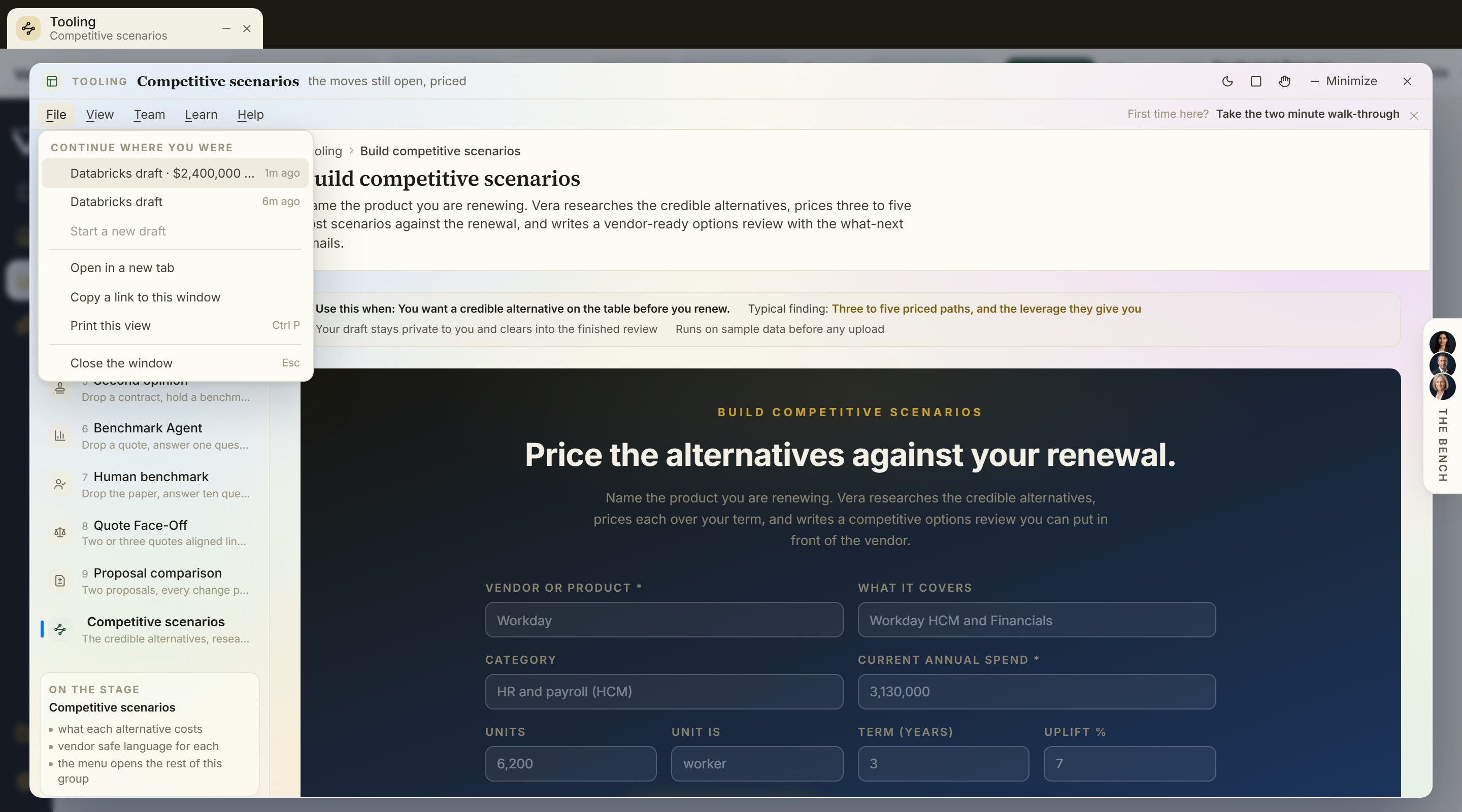Choose Print this view
This screenshot has width=1462, height=812.
[x=175, y=326]
